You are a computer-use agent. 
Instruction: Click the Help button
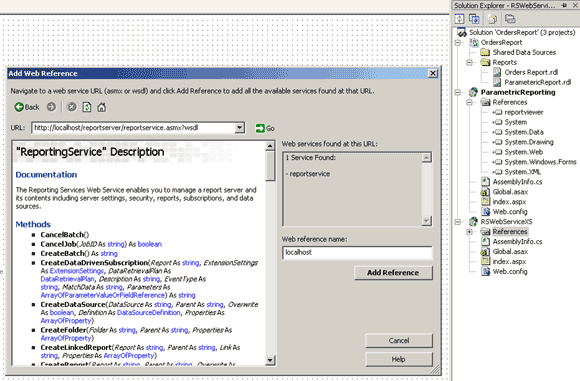[399, 359]
